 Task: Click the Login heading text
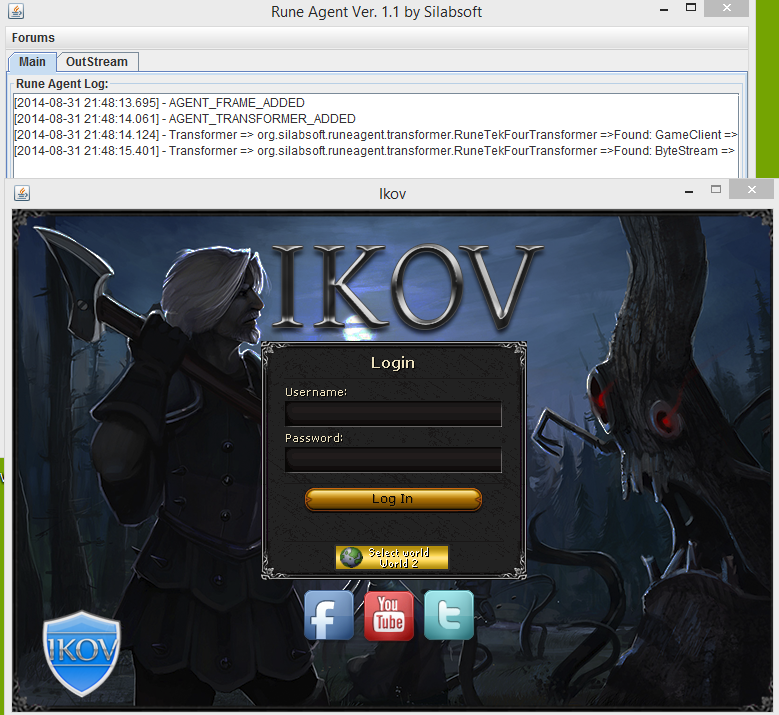(392, 363)
